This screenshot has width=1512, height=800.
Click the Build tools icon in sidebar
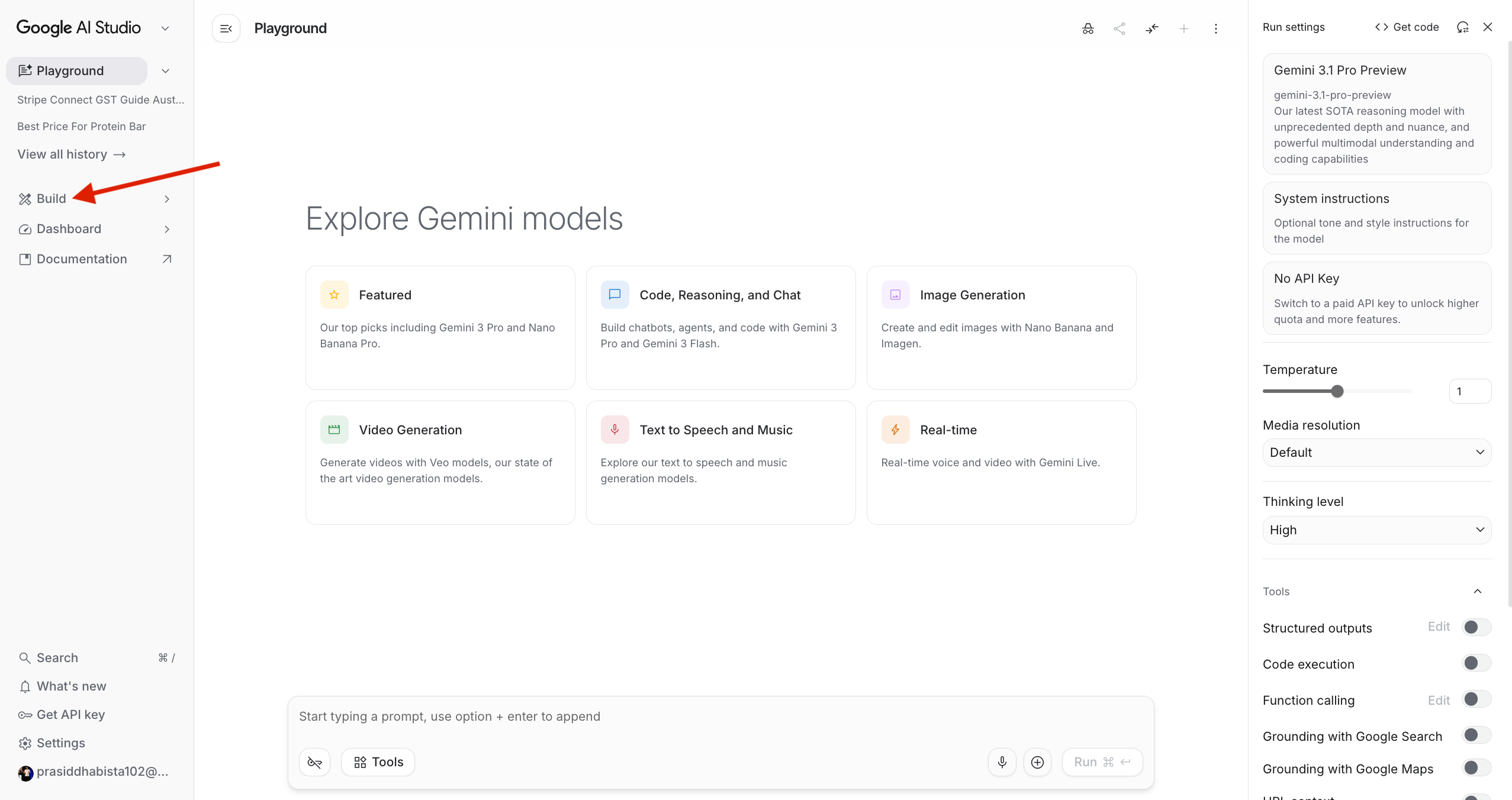click(25, 199)
